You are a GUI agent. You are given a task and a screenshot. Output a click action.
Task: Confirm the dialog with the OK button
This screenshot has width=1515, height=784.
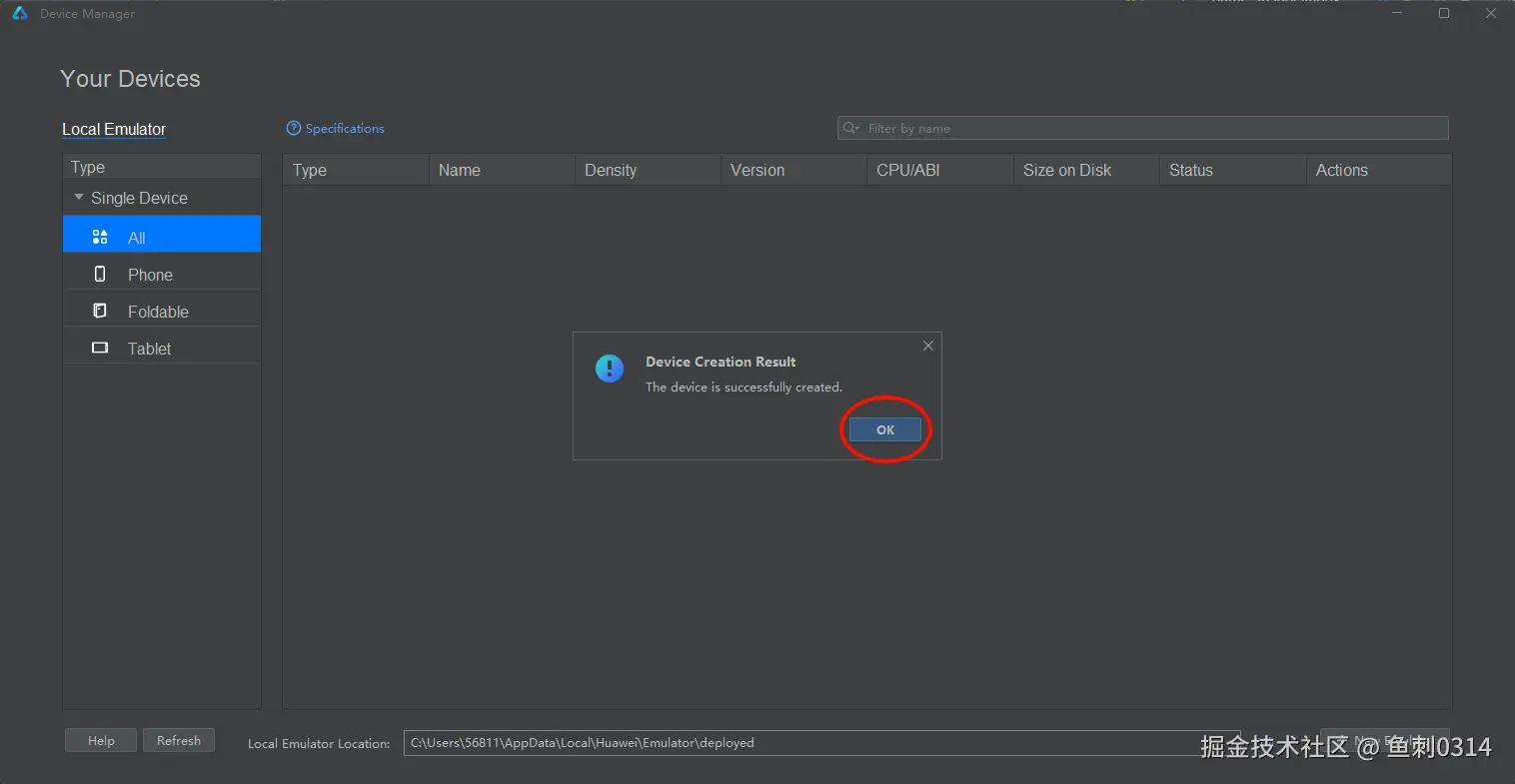885,429
